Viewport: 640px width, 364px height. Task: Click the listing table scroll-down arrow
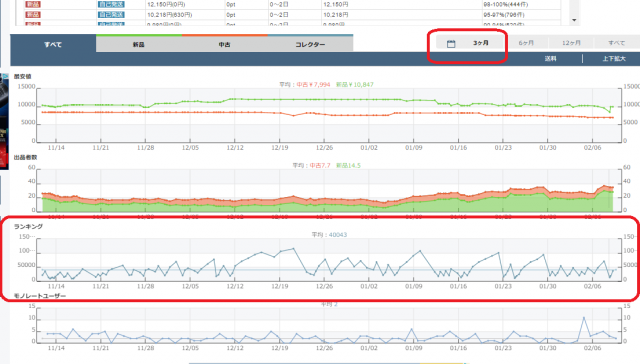pyautogui.click(x=574, y=20)
